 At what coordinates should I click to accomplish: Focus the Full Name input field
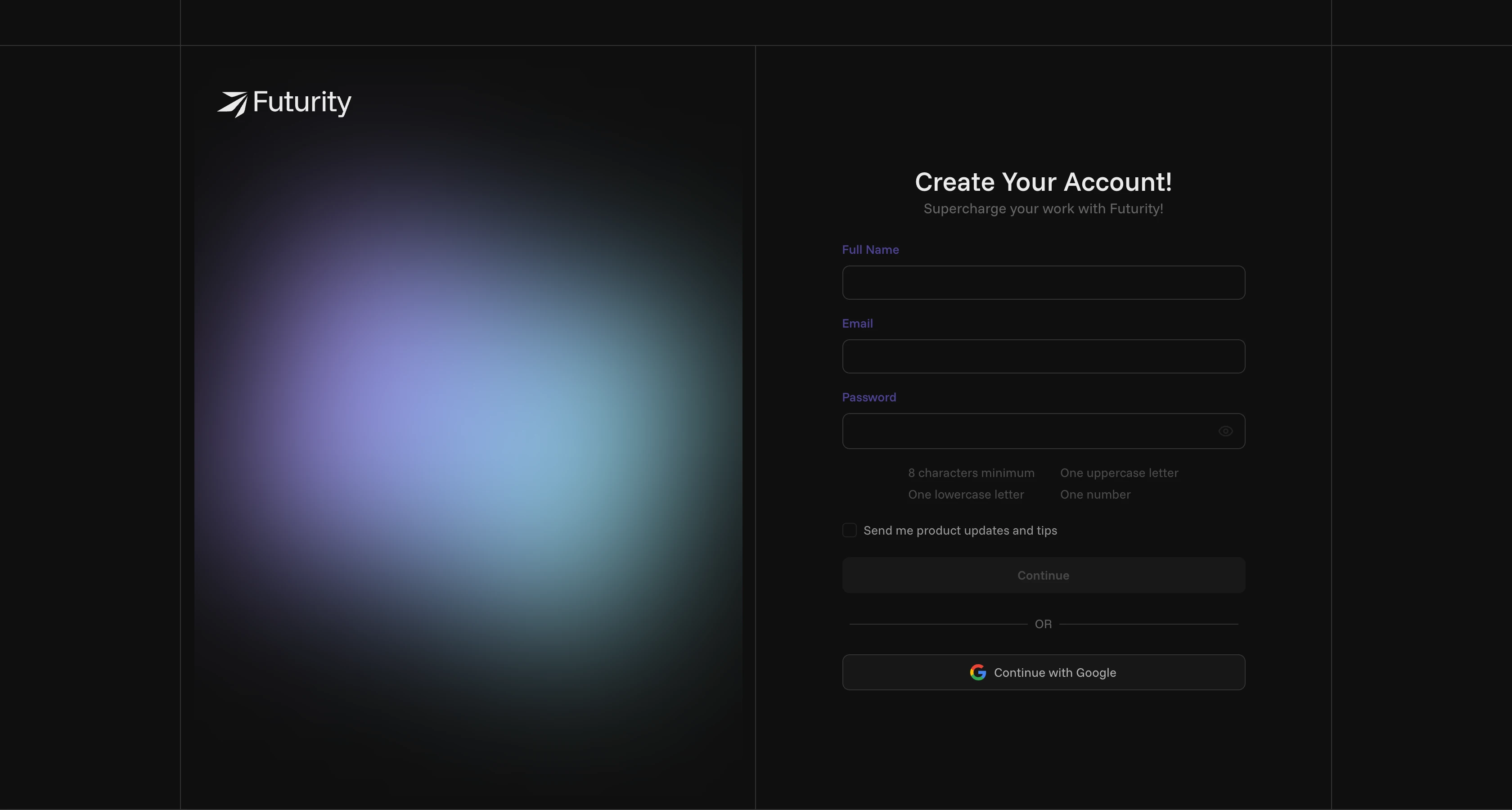1044,282
